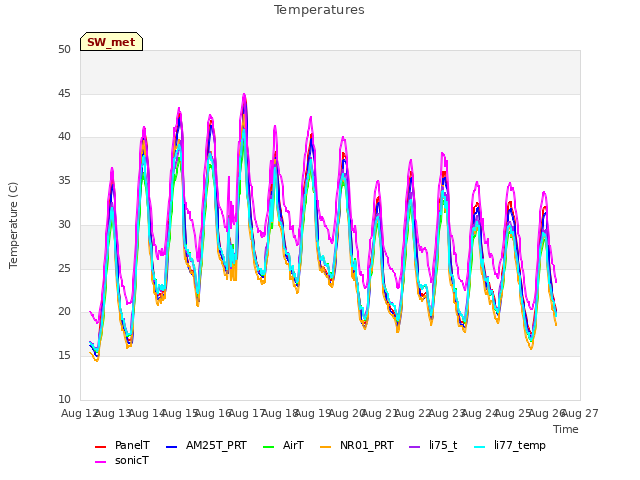This screenshot has height=480, width=640.
Task: Click the Aug 13 x-axis tick label
Action: [x=112, y=413]
